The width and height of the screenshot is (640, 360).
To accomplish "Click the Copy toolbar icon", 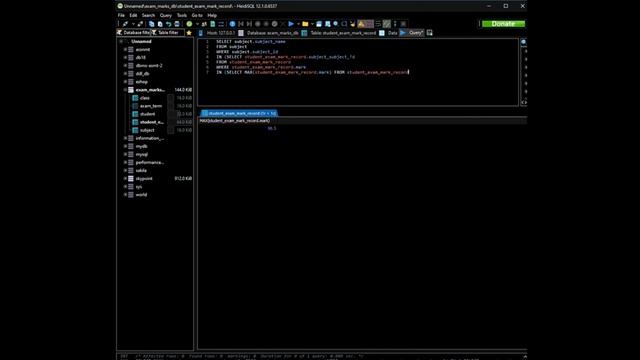I will (x=151, y=24).
